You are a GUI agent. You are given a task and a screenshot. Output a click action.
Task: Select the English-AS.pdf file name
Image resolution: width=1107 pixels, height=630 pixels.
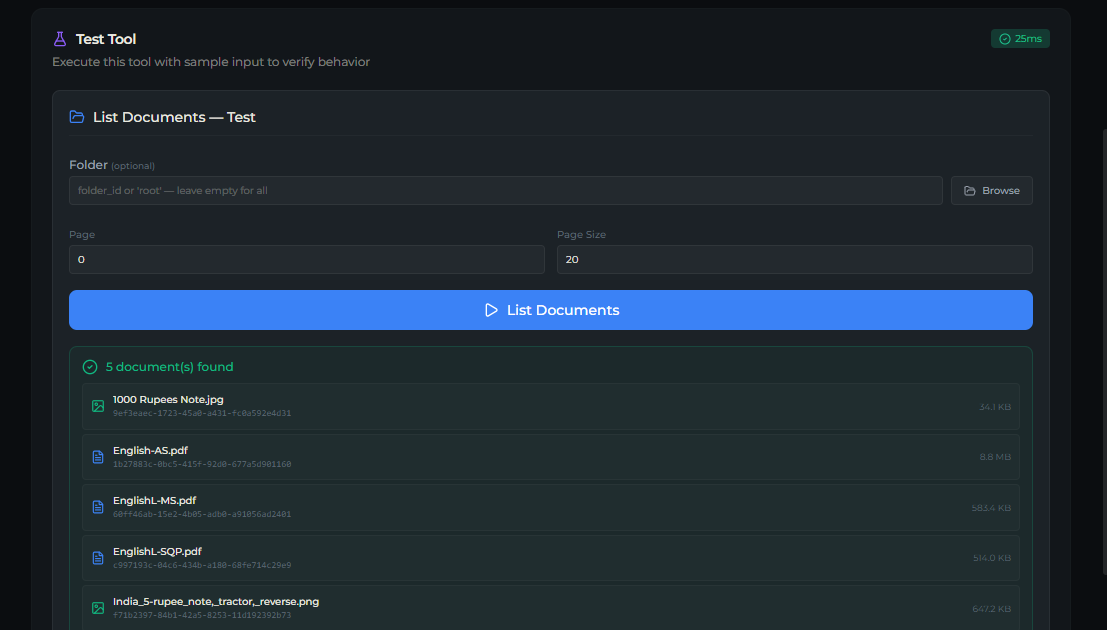tap(150, 451)
